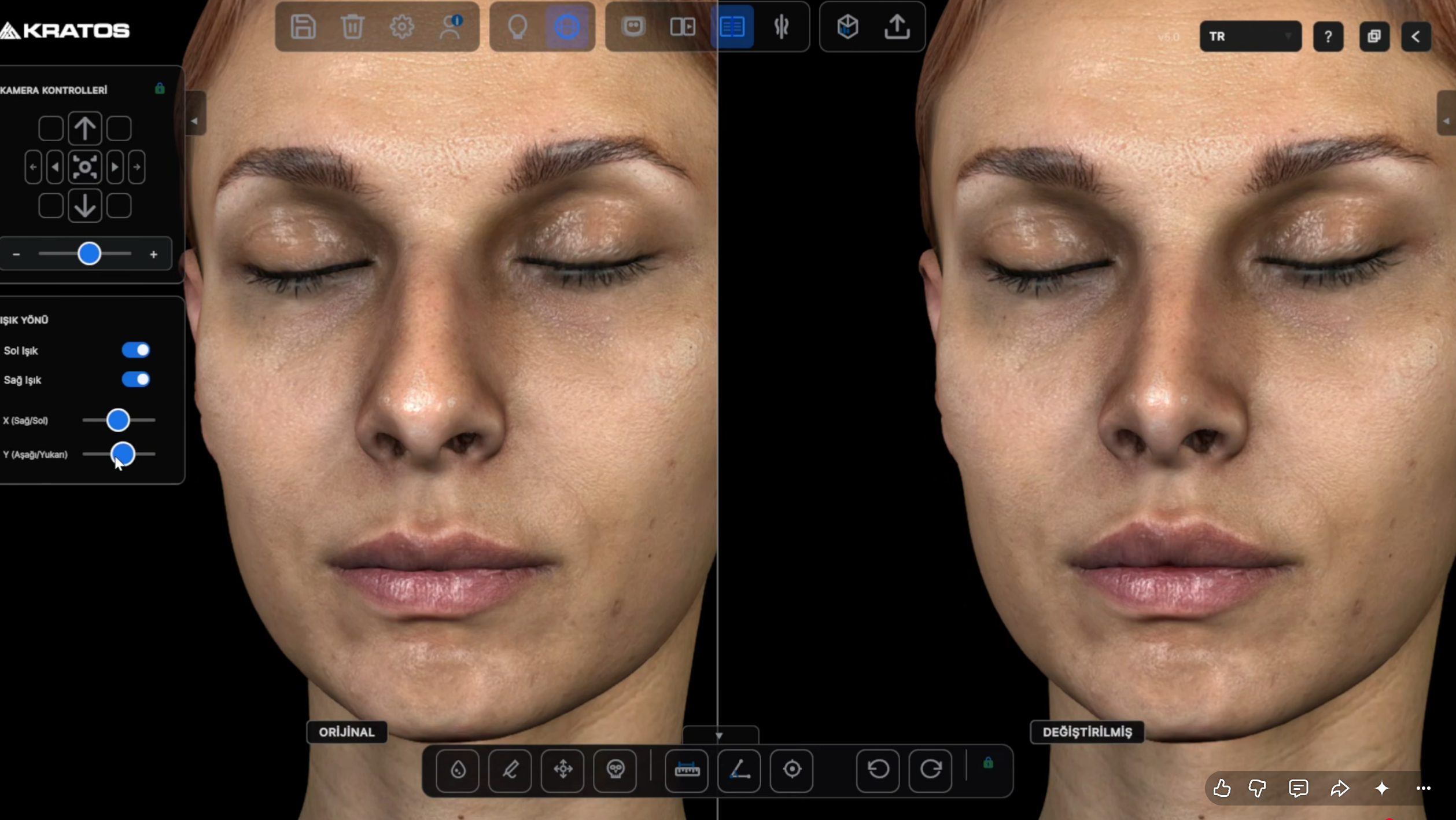The image size is (1456, 820).
Task: Click the Y (Aşağı/Yukarı) slider handle
Action: pyautogui.click(x=123, y=454)
